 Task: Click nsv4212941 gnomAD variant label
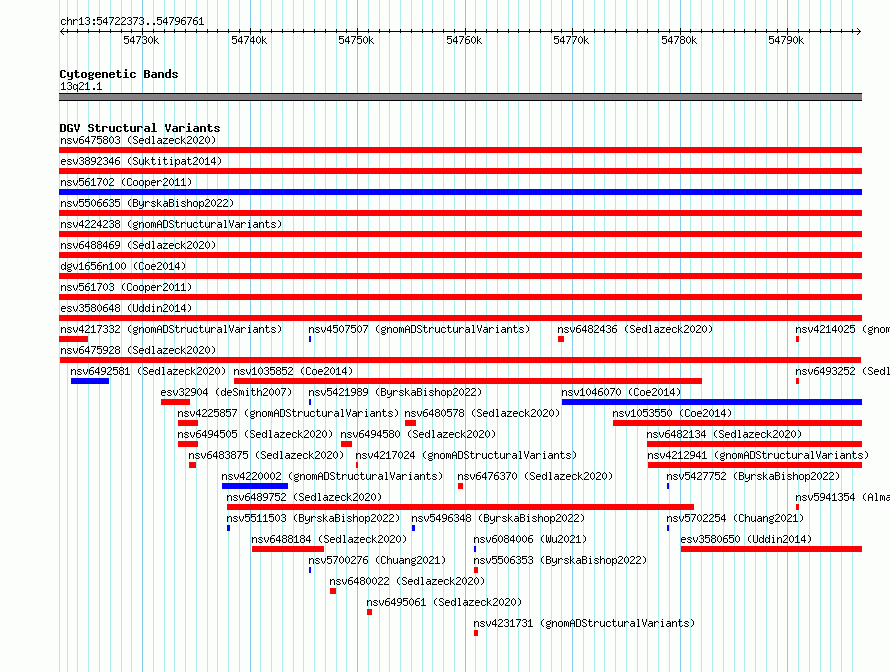758,455
